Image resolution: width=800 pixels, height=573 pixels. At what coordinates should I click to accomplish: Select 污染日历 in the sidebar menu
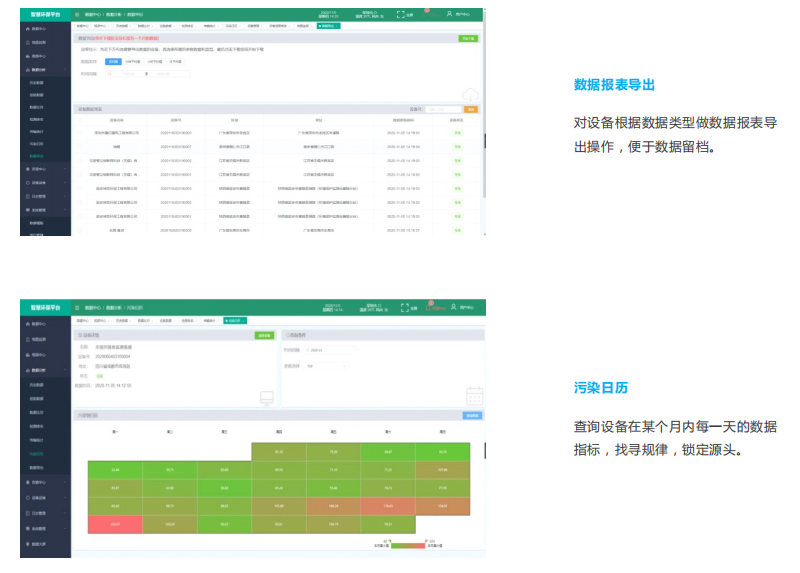coord(38,453)
